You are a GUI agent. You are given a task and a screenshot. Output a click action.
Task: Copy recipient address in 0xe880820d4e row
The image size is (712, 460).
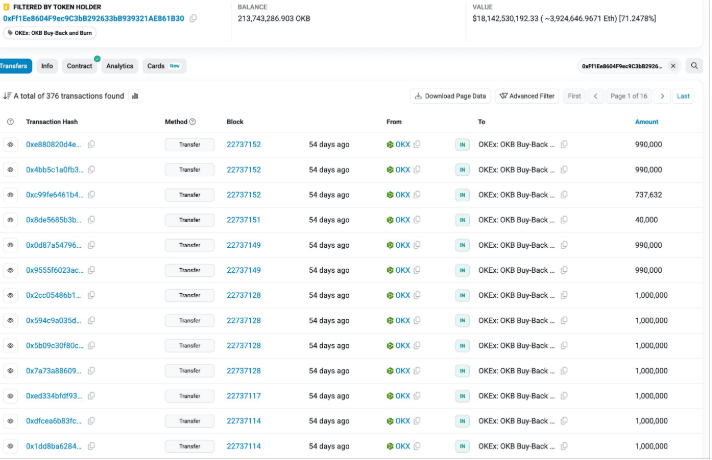pos(564,144)
